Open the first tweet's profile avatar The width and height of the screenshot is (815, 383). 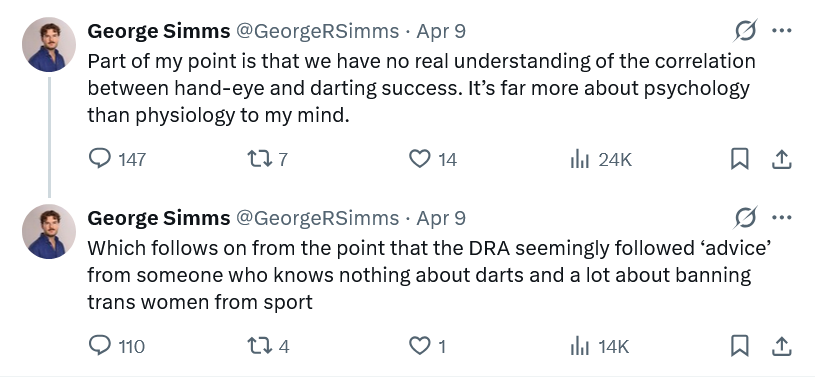(49, 44)
